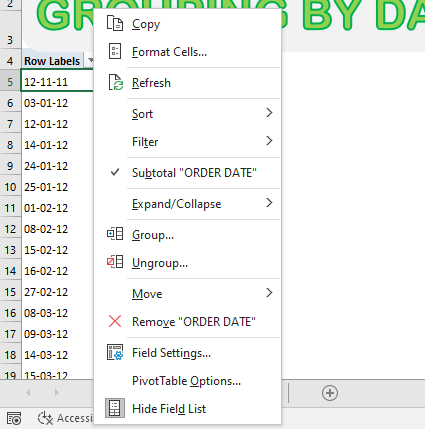Choose PivotTable Options... from menu
Image resolution: width=425 pixels, height=429 pixels.
(187, 381)
